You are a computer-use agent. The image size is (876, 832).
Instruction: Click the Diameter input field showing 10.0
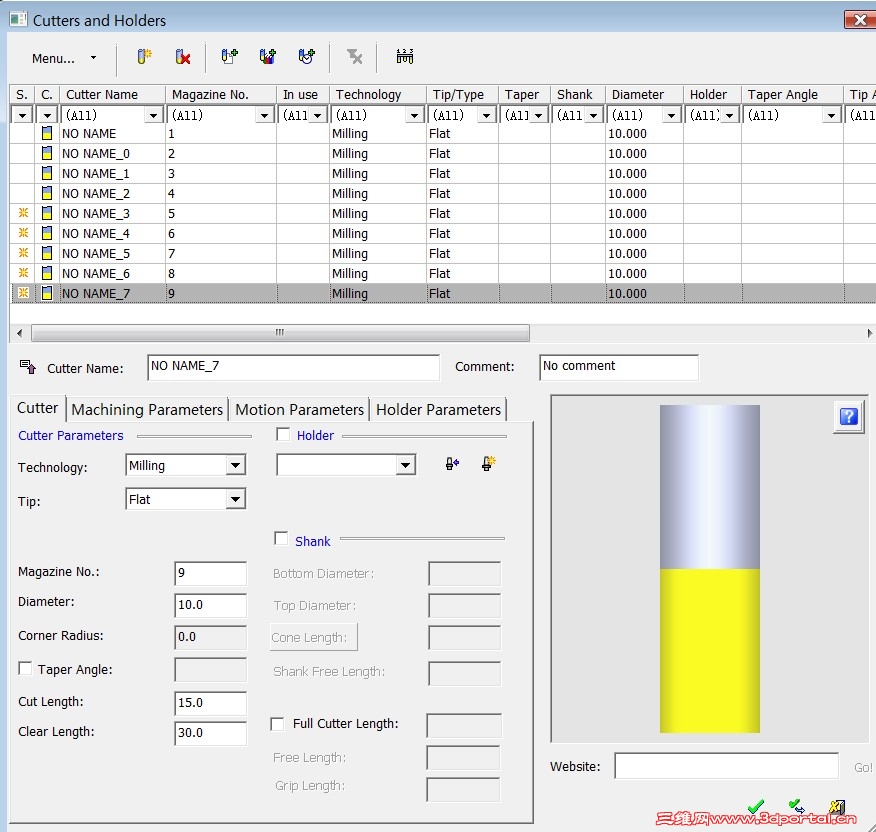[x=211, y=605]
